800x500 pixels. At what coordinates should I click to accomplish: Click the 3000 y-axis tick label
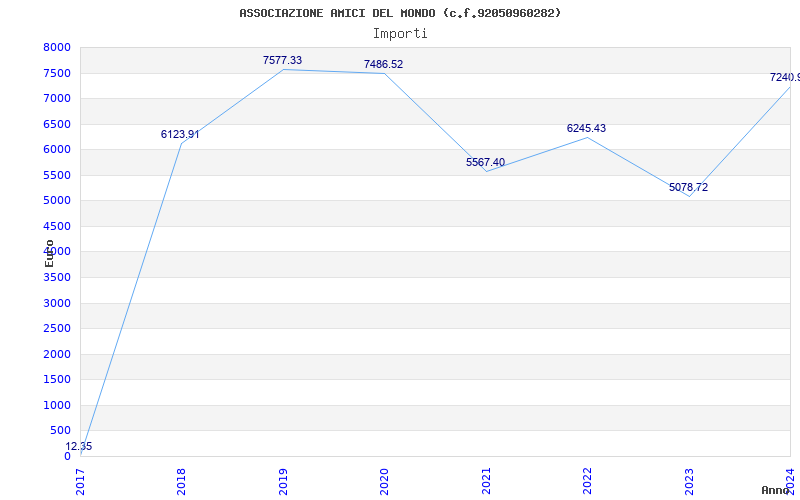(57, 303)
